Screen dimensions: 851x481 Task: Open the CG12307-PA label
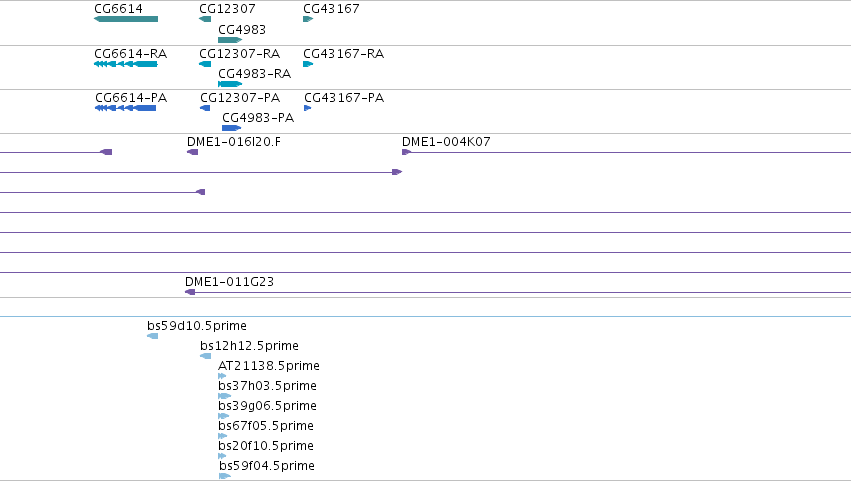coord(240,98)
